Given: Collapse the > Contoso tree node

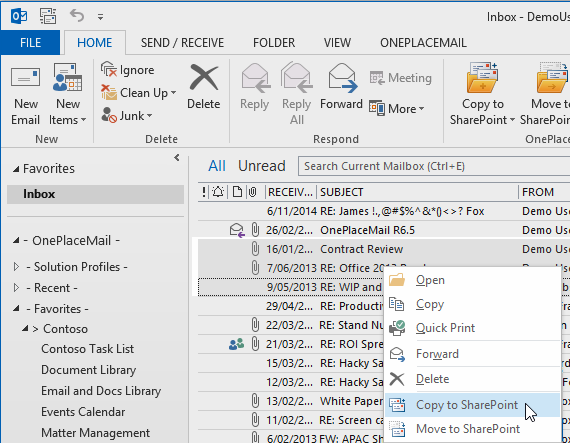Looking at the screenshot, I should [25, 329].
